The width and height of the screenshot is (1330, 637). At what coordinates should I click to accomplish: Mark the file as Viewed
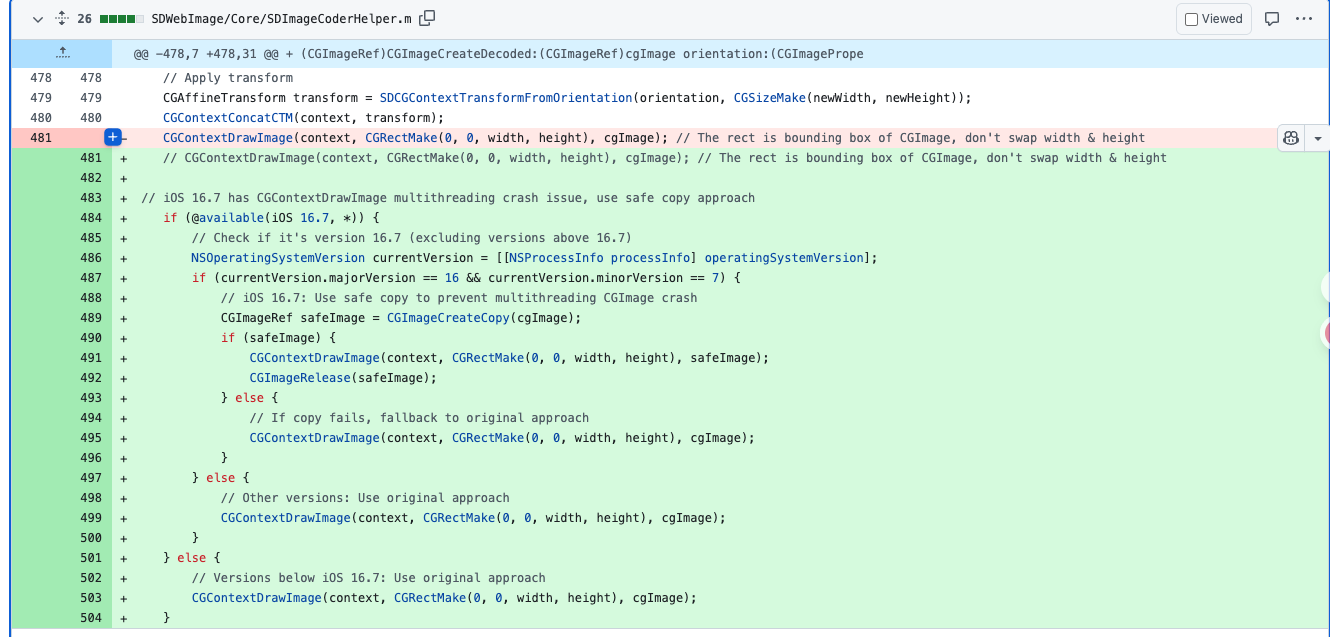pyautogui.click(x=1213, y=19)
